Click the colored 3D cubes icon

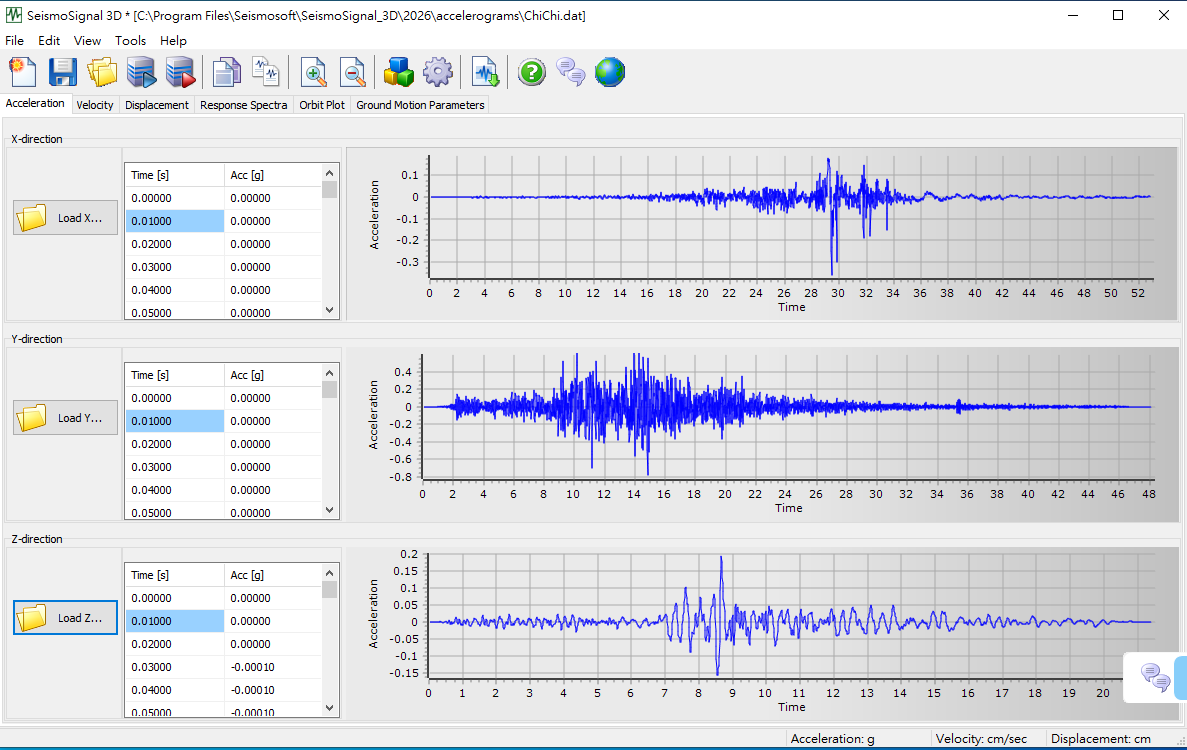pos(399,72)
